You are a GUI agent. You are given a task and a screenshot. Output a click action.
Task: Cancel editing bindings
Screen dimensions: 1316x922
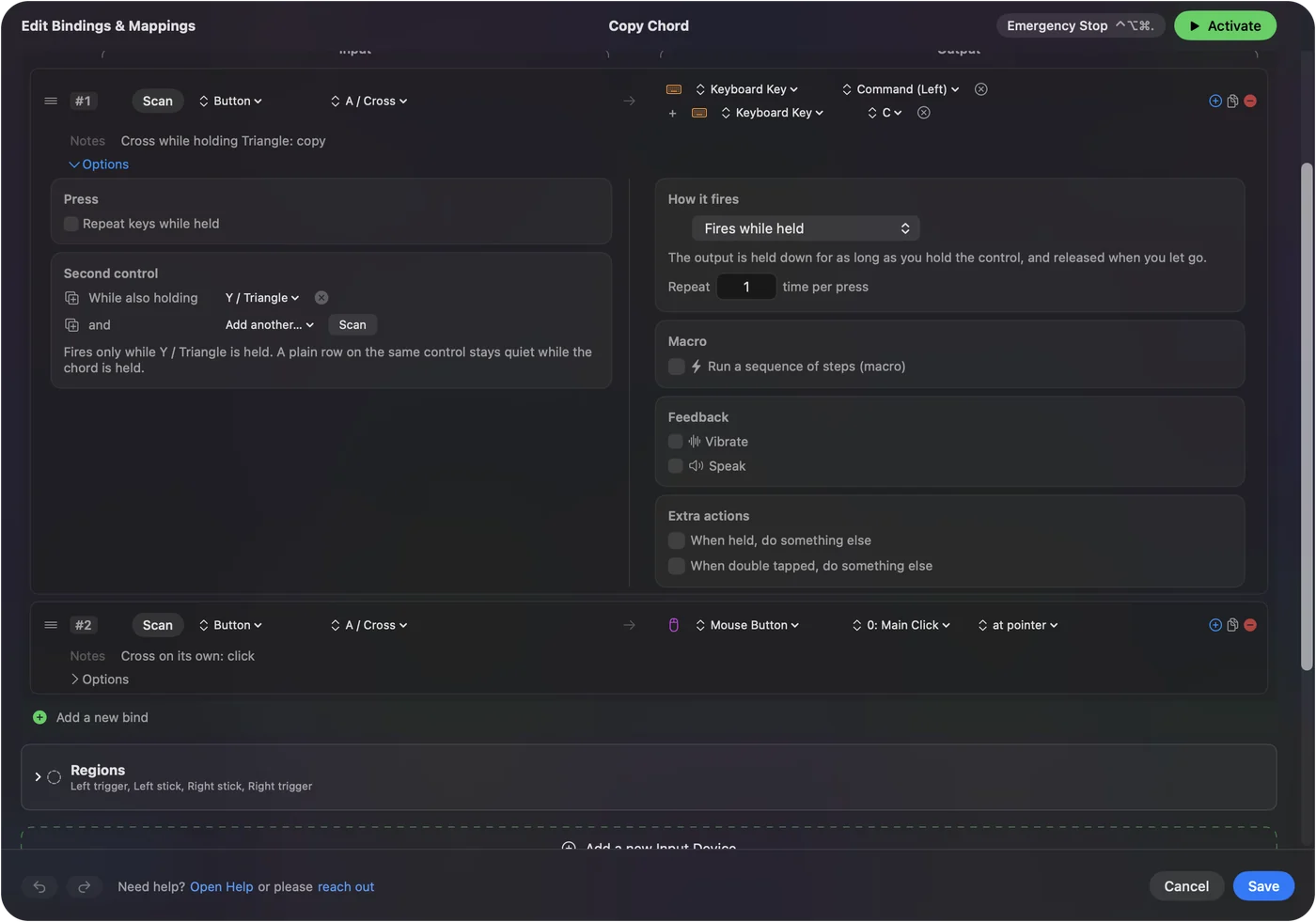point(1186,886)
